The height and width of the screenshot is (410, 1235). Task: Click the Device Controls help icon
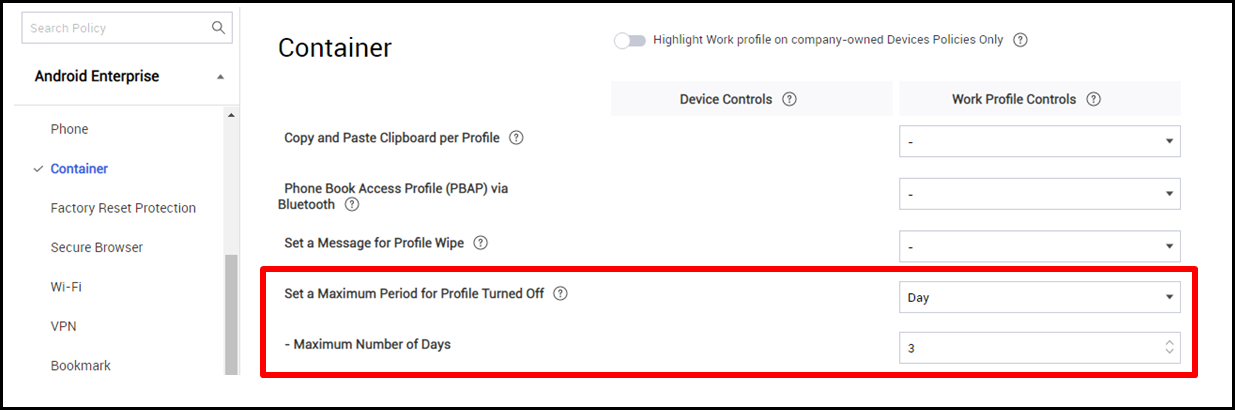[789, 99]
